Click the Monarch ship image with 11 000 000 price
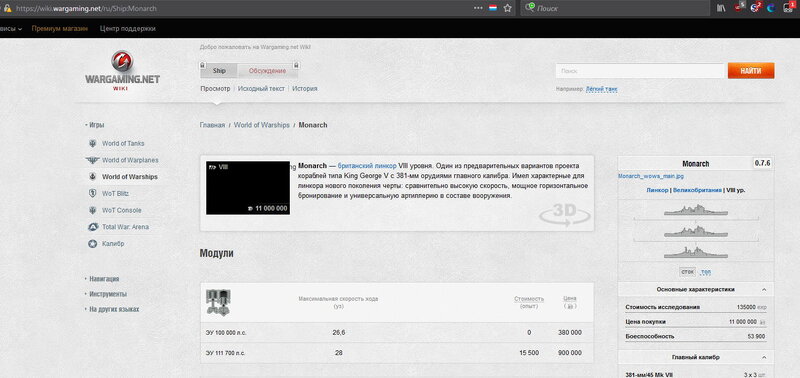 point(248,188)
